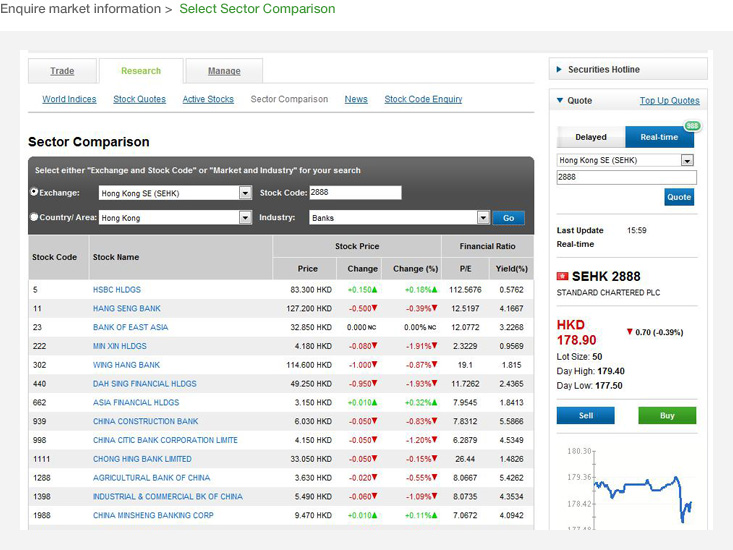Click the intraday price chart for SEHK 2888
The height and width of the screenshot is (550, 733).
click(629, 488)
